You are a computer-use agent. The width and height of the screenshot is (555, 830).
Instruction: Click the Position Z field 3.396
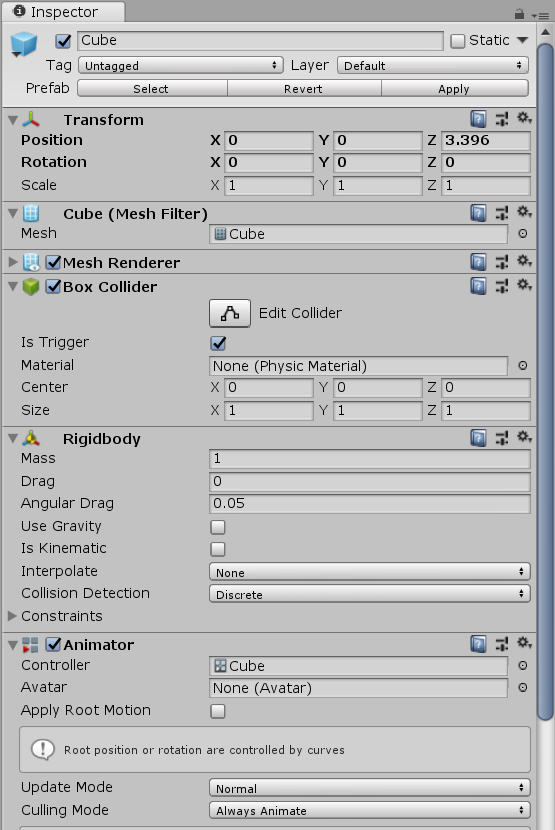486,140
